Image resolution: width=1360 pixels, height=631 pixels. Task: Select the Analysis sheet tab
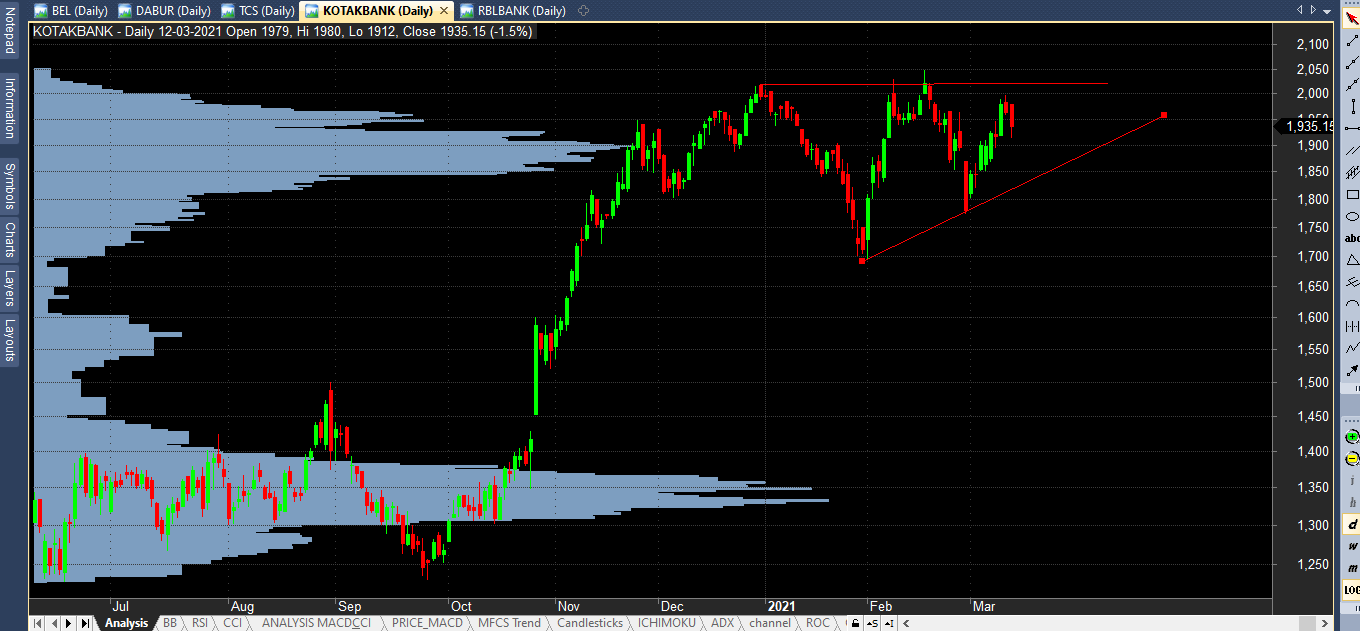coord(126,623)
